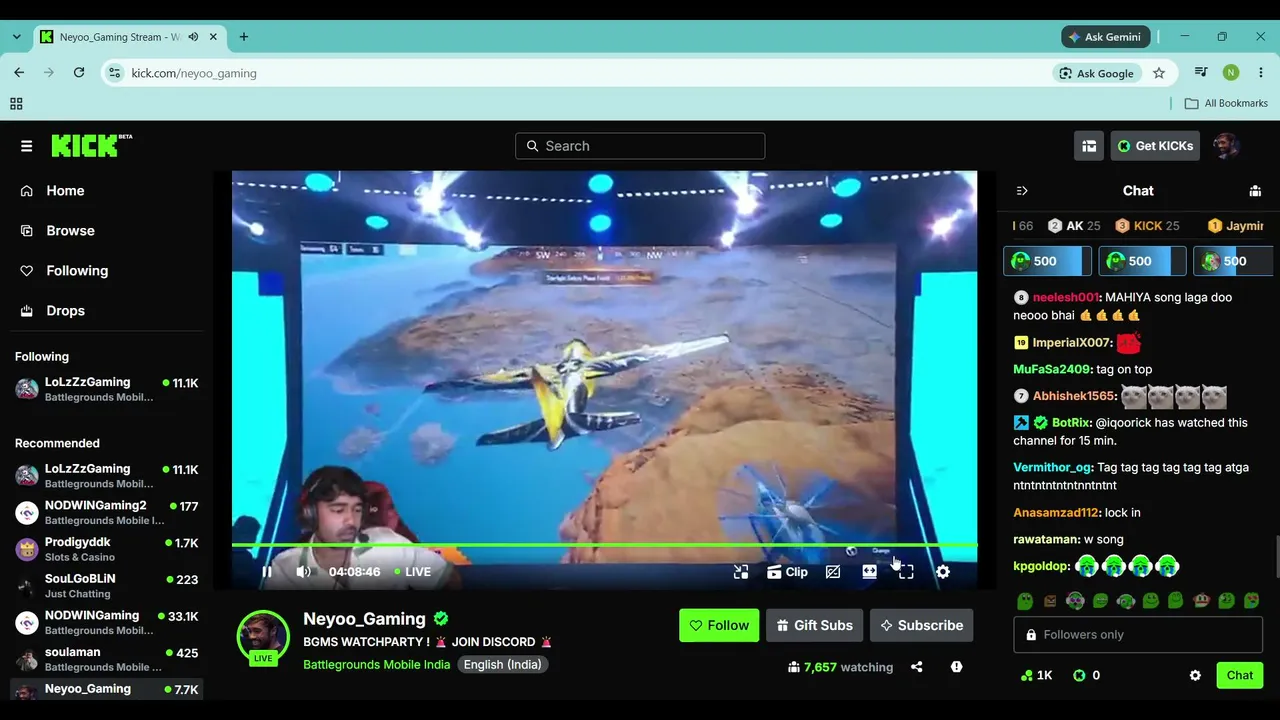Click the first 500 gift progress bar
Viewport: 1280px width, 720px height.
1047,261
